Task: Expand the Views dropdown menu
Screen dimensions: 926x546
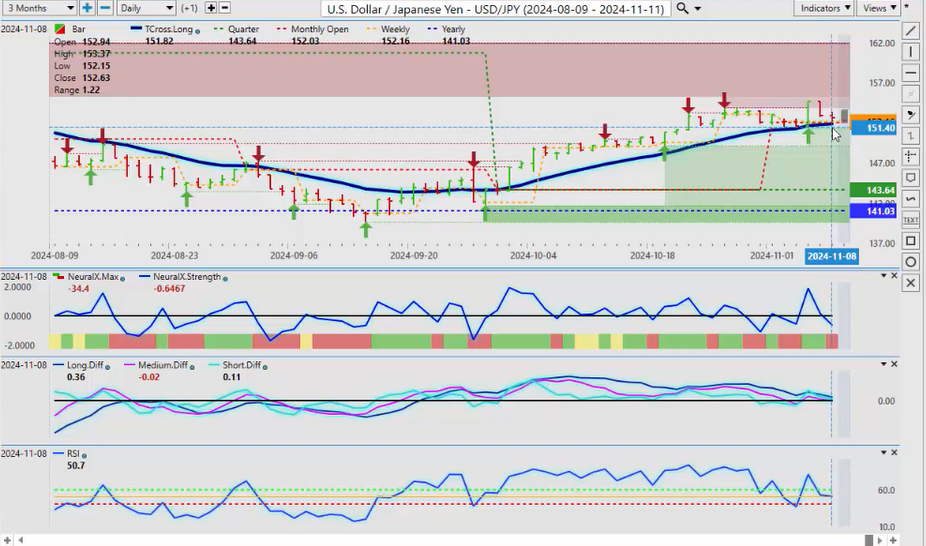Action: [879, 8]
